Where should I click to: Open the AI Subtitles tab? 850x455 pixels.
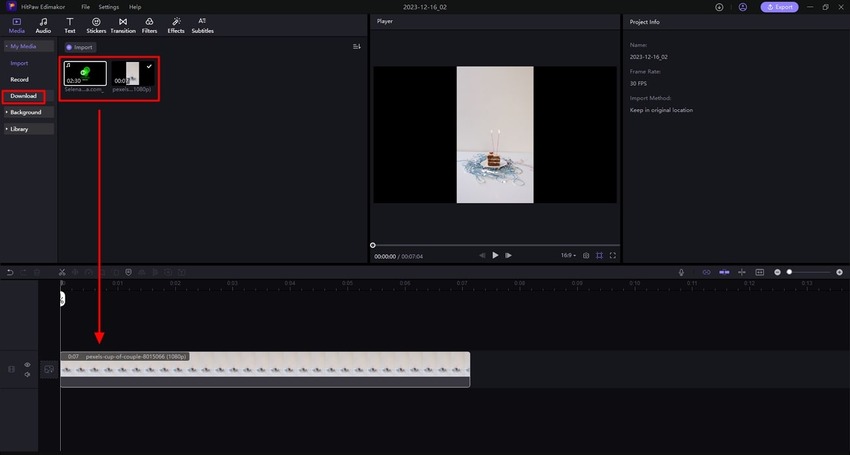pos(202,25)
